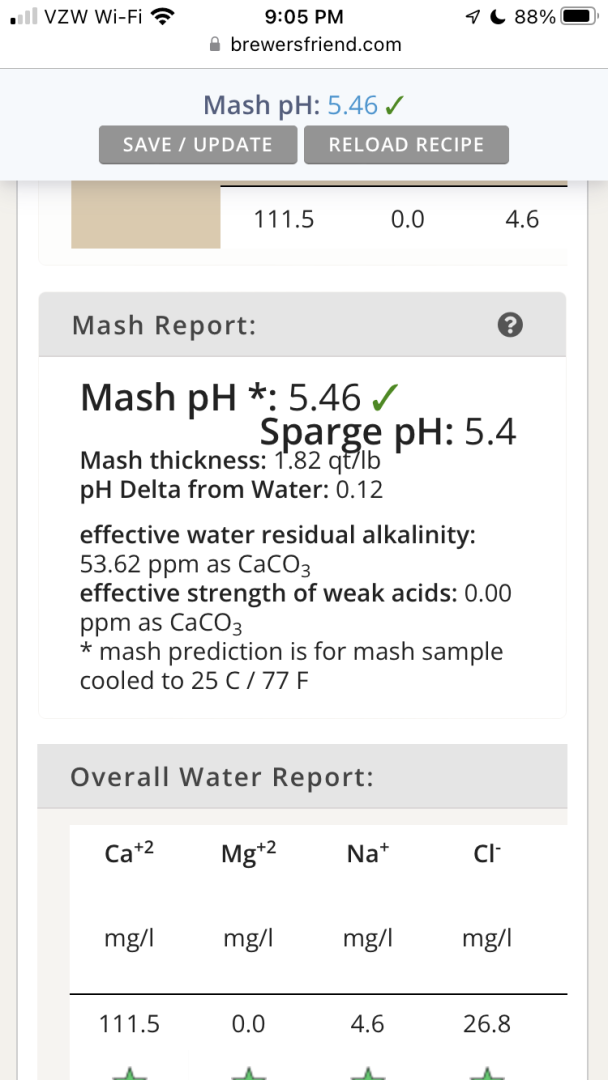The height and width of the screenshot is (1080, 608).
Task: Select the Mash Report section header
Action: click(x=164, y=325)
